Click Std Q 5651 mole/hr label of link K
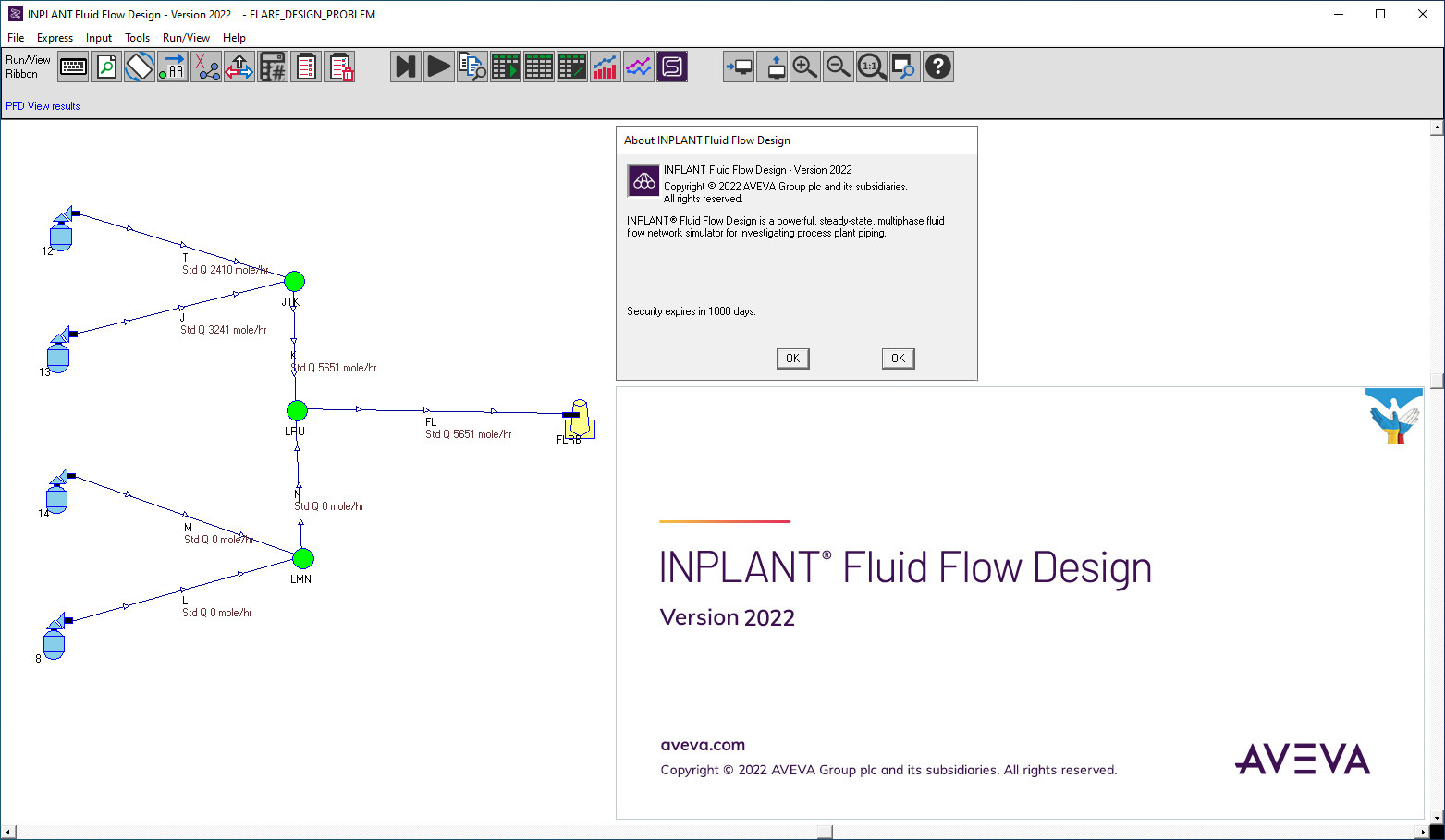 click(335, 368)
